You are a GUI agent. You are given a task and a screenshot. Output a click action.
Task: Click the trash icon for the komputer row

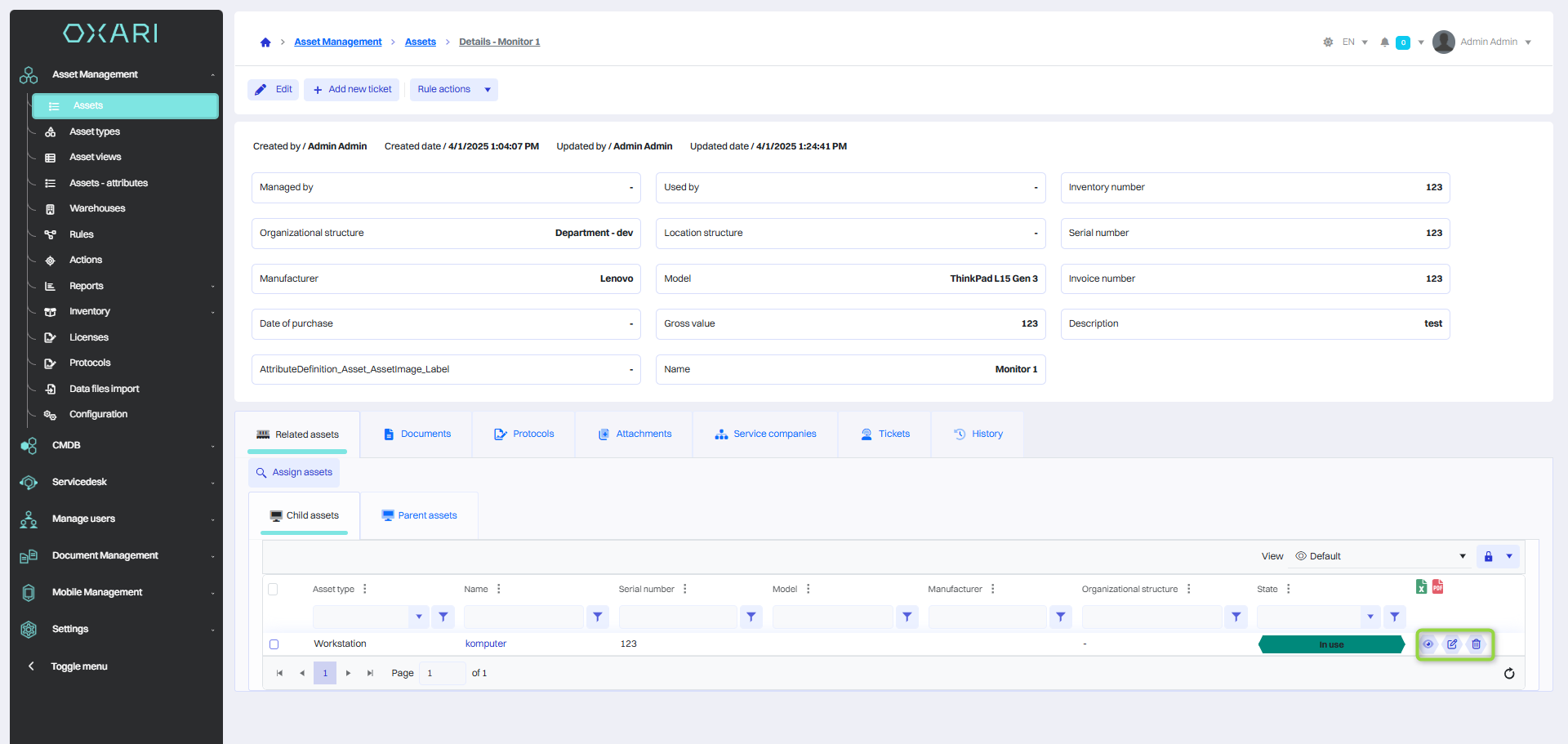[x=1476, y=644]
